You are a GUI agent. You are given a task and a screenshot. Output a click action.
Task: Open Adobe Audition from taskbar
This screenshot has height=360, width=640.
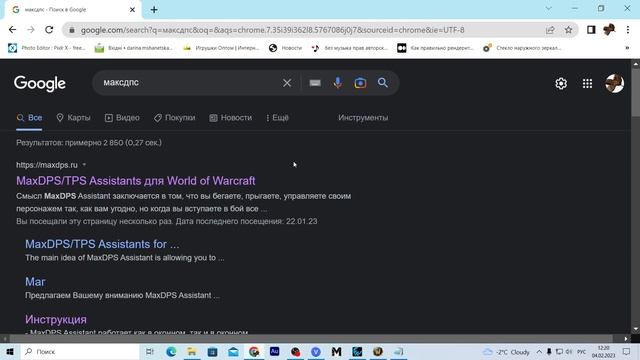[x=274, y=351]
